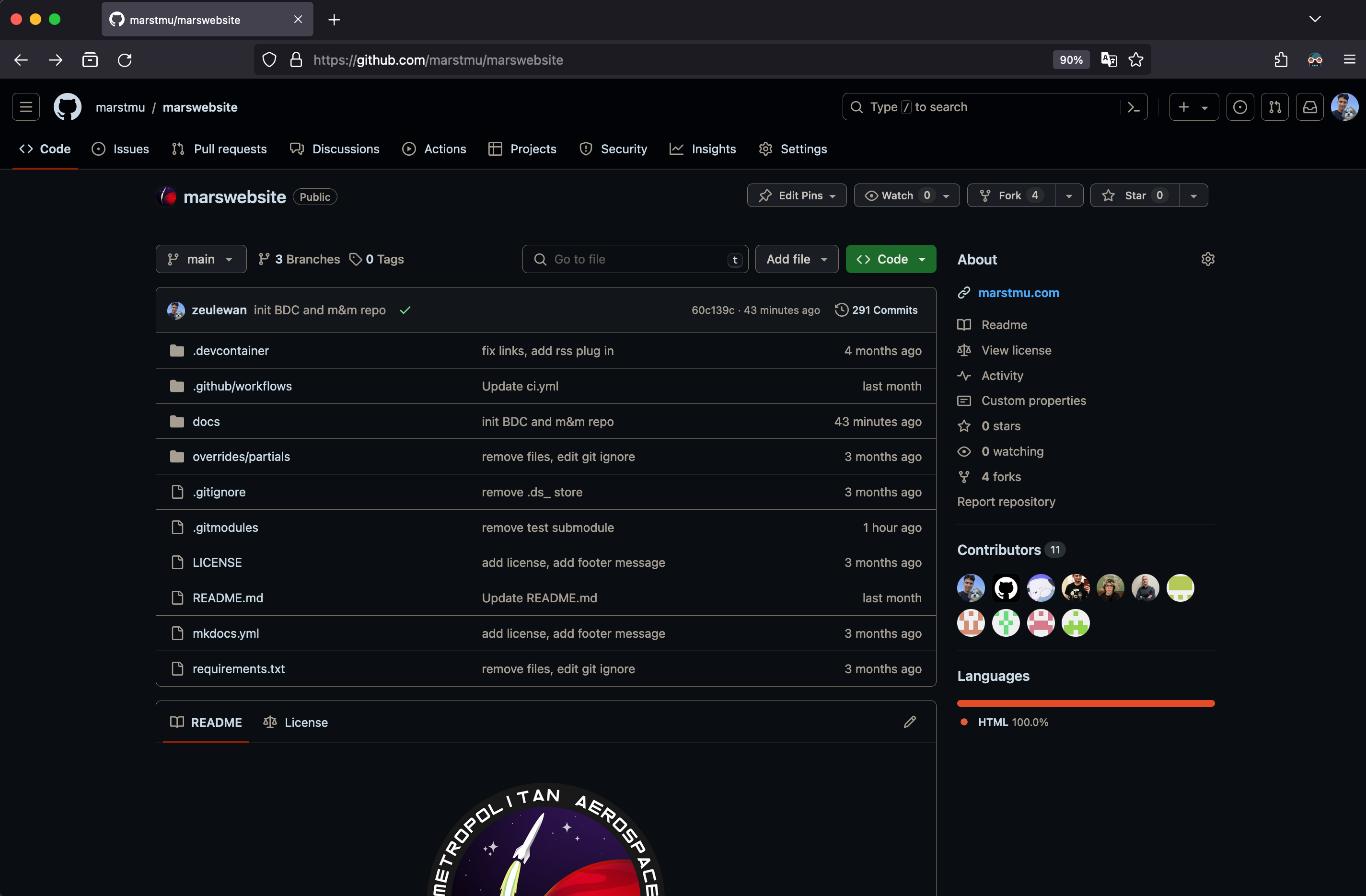This screenshot has height=896, width=1366.
Task: Open the browser account mask icon
Action: (x=1315, y=60)
